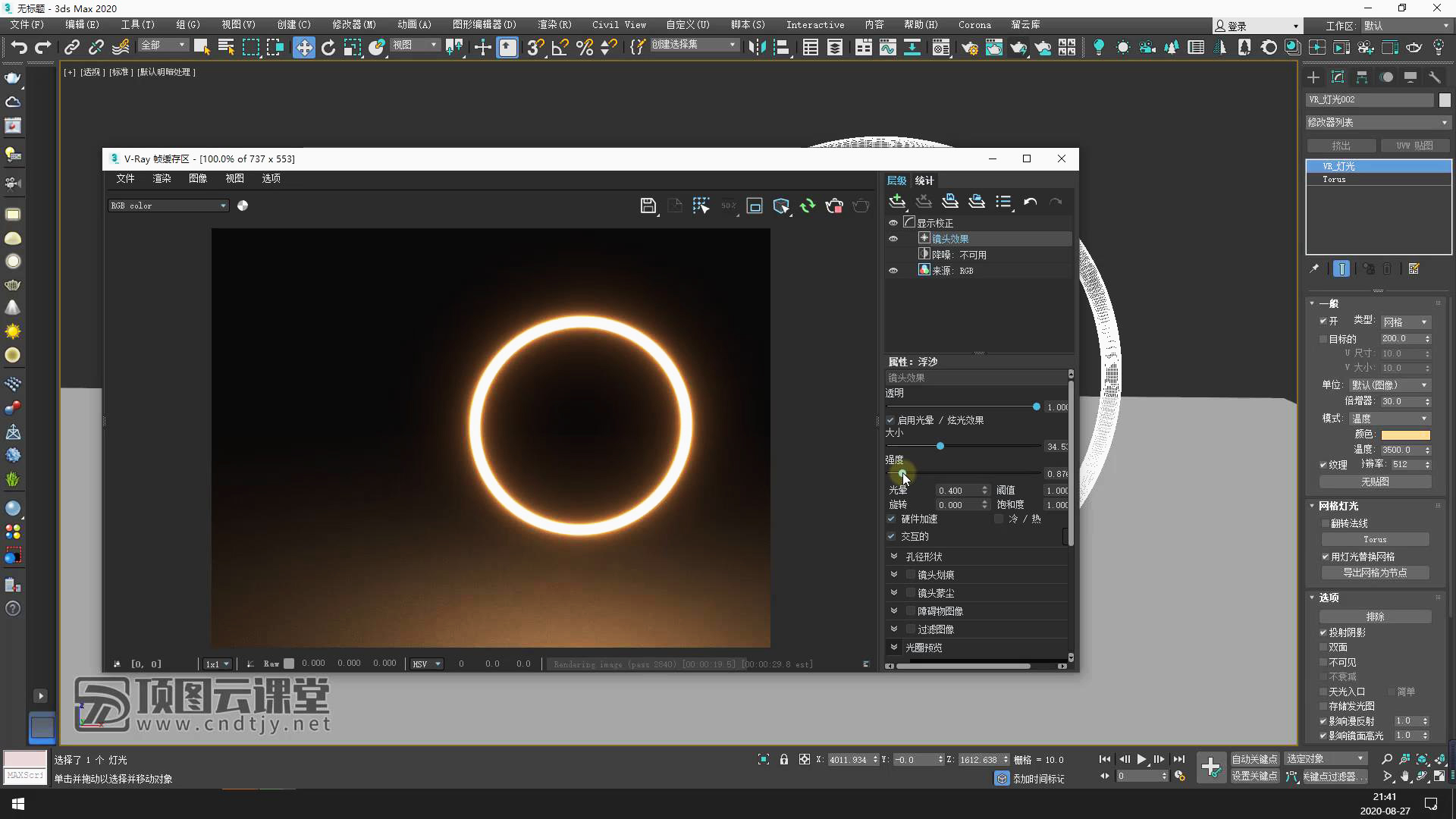1456x819 pixels.
Task: Open the 渲染 menu in frame buffer
Action: pyautogui.click(x=162, y=178)
